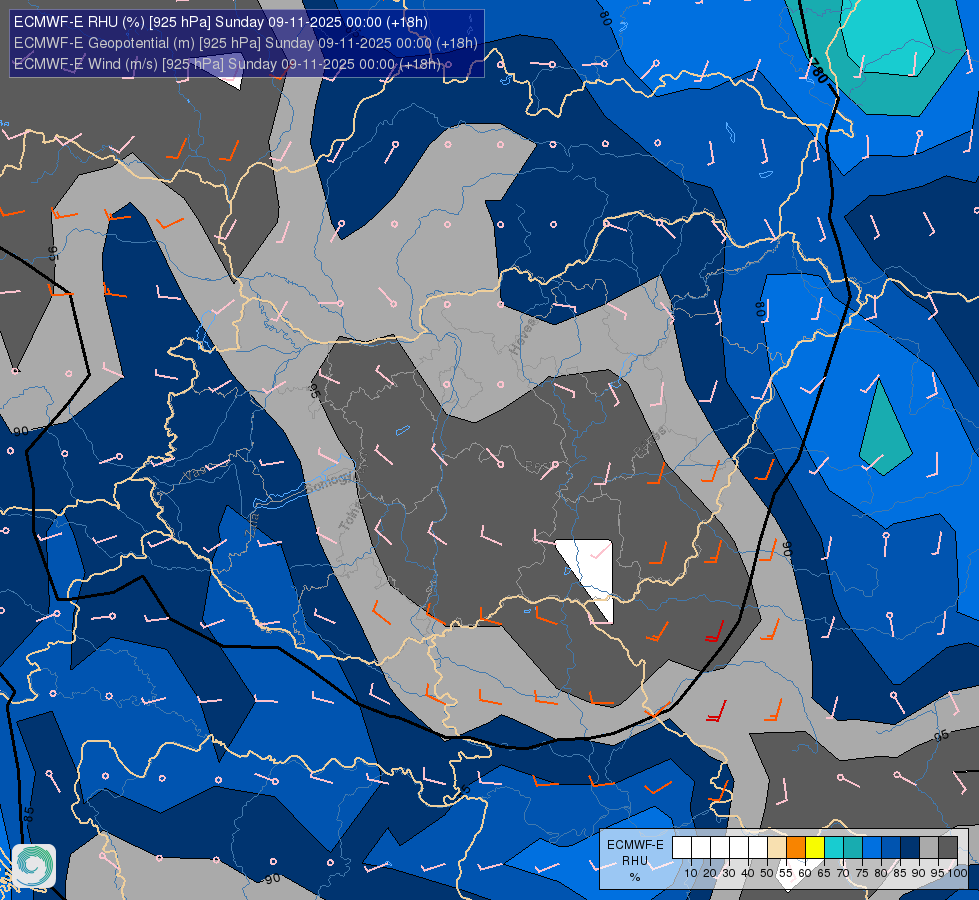Pick the navy 85–90% legend swatch
The image size is (979, 900).
910,848
